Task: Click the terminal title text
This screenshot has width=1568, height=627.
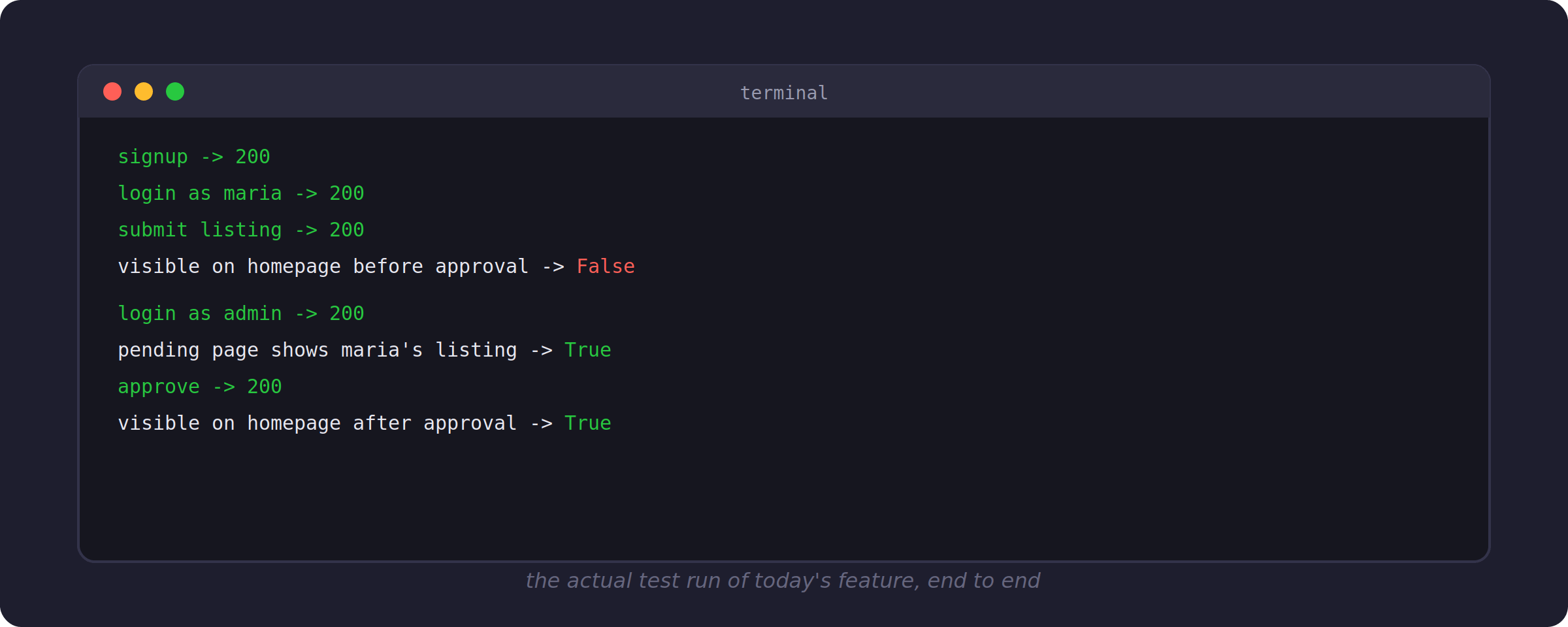Action: click(x=784, y=93)
